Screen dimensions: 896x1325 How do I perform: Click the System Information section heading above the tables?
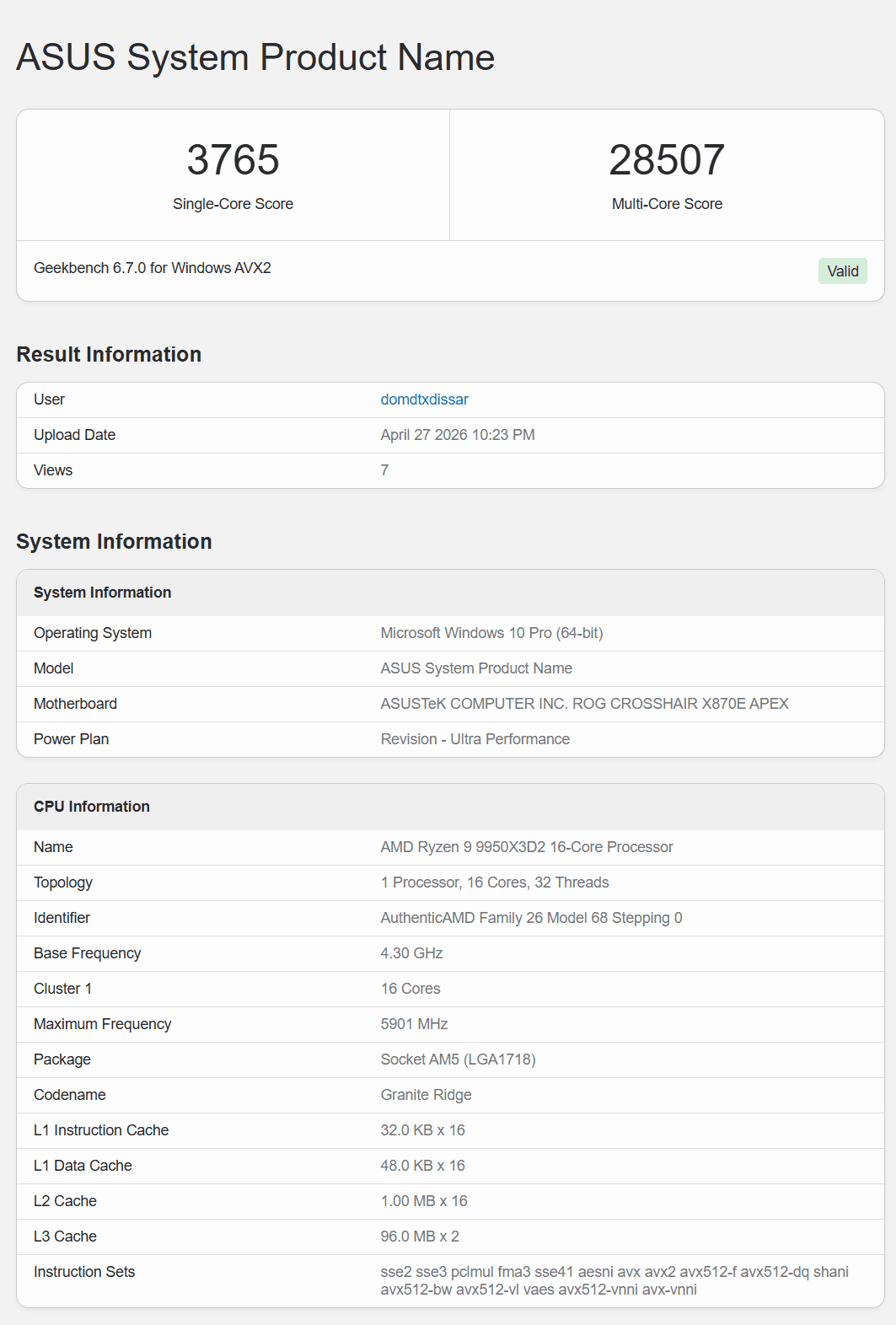(114, 541)
